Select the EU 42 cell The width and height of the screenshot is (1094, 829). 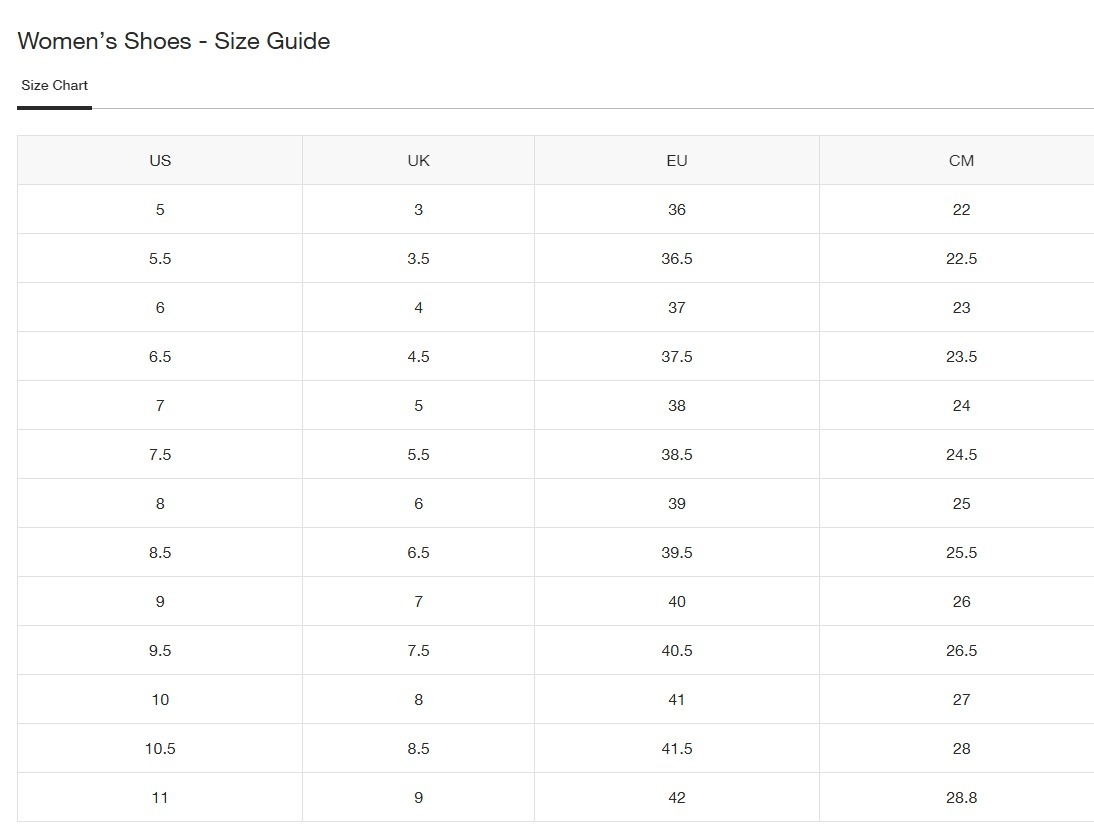[677, 798]
